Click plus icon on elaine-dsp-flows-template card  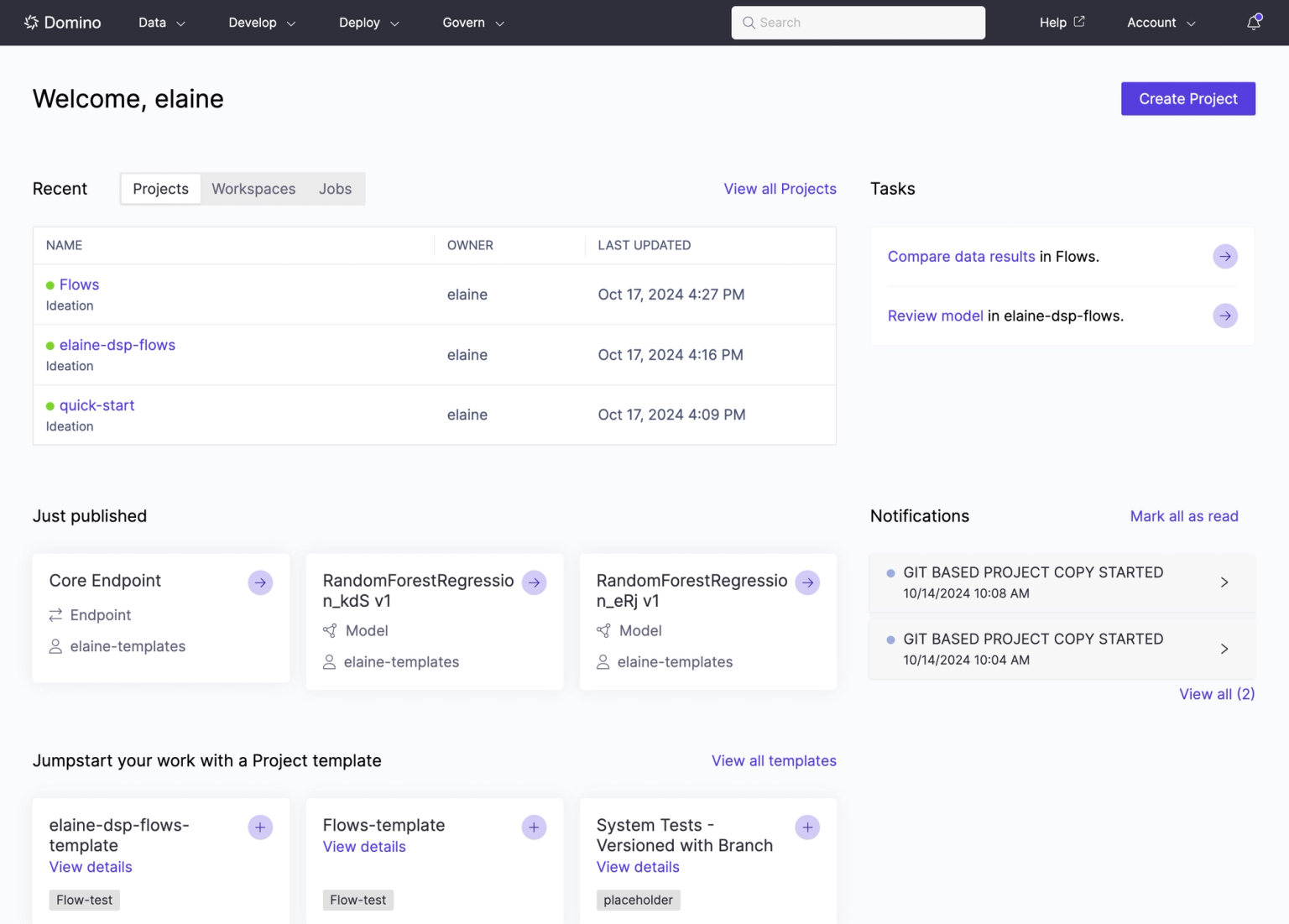(260, 827)
